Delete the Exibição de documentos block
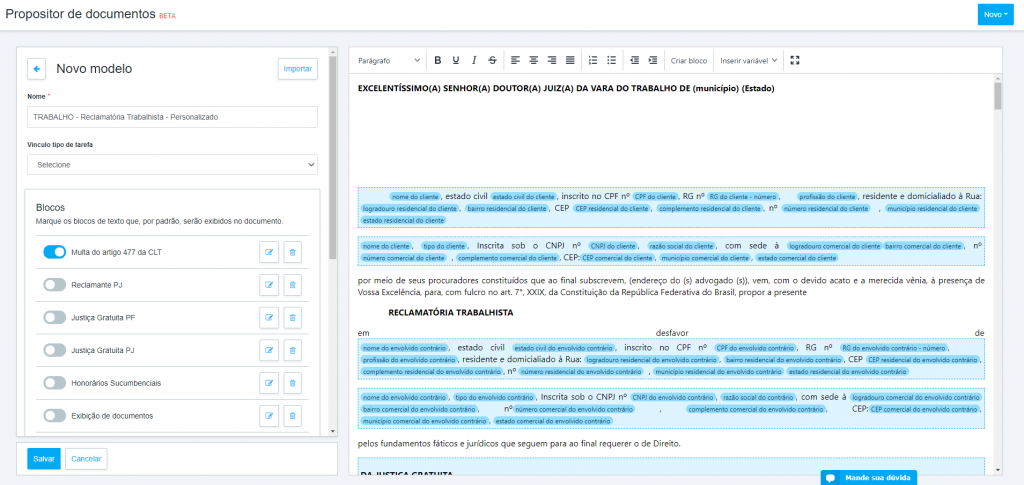This screenshot has height=485, width=1024. (293, 415)
